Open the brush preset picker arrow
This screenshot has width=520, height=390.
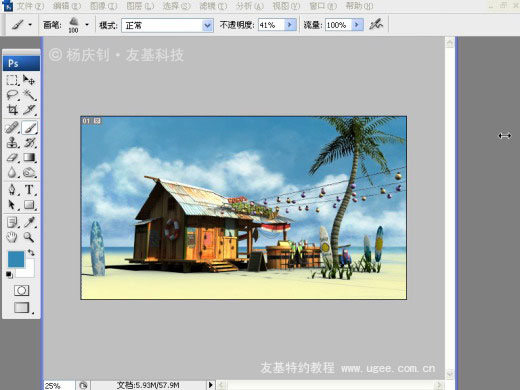(87, 25)
